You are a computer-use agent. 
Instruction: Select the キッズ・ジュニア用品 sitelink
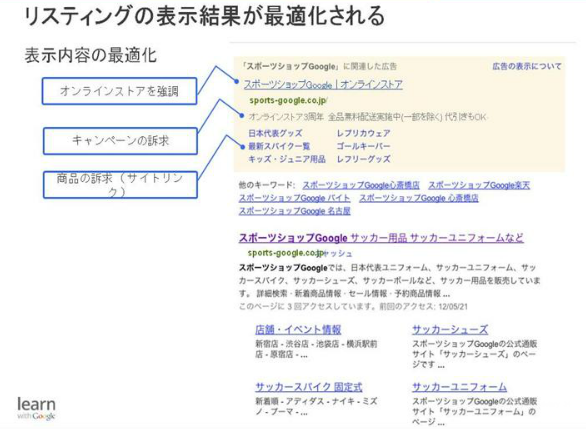pos(287,159)
